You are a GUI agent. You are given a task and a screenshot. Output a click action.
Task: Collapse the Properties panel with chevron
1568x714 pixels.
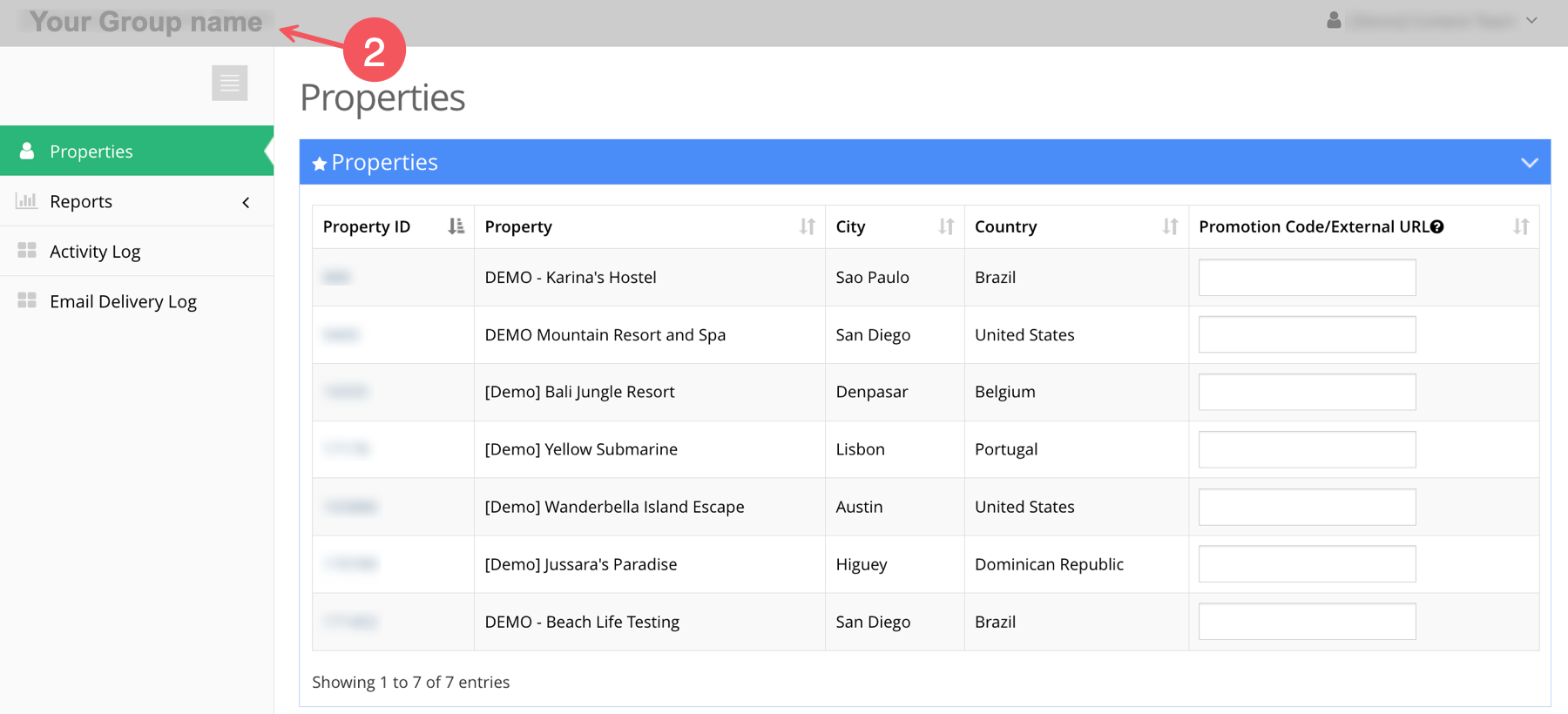coord(1529,163)
